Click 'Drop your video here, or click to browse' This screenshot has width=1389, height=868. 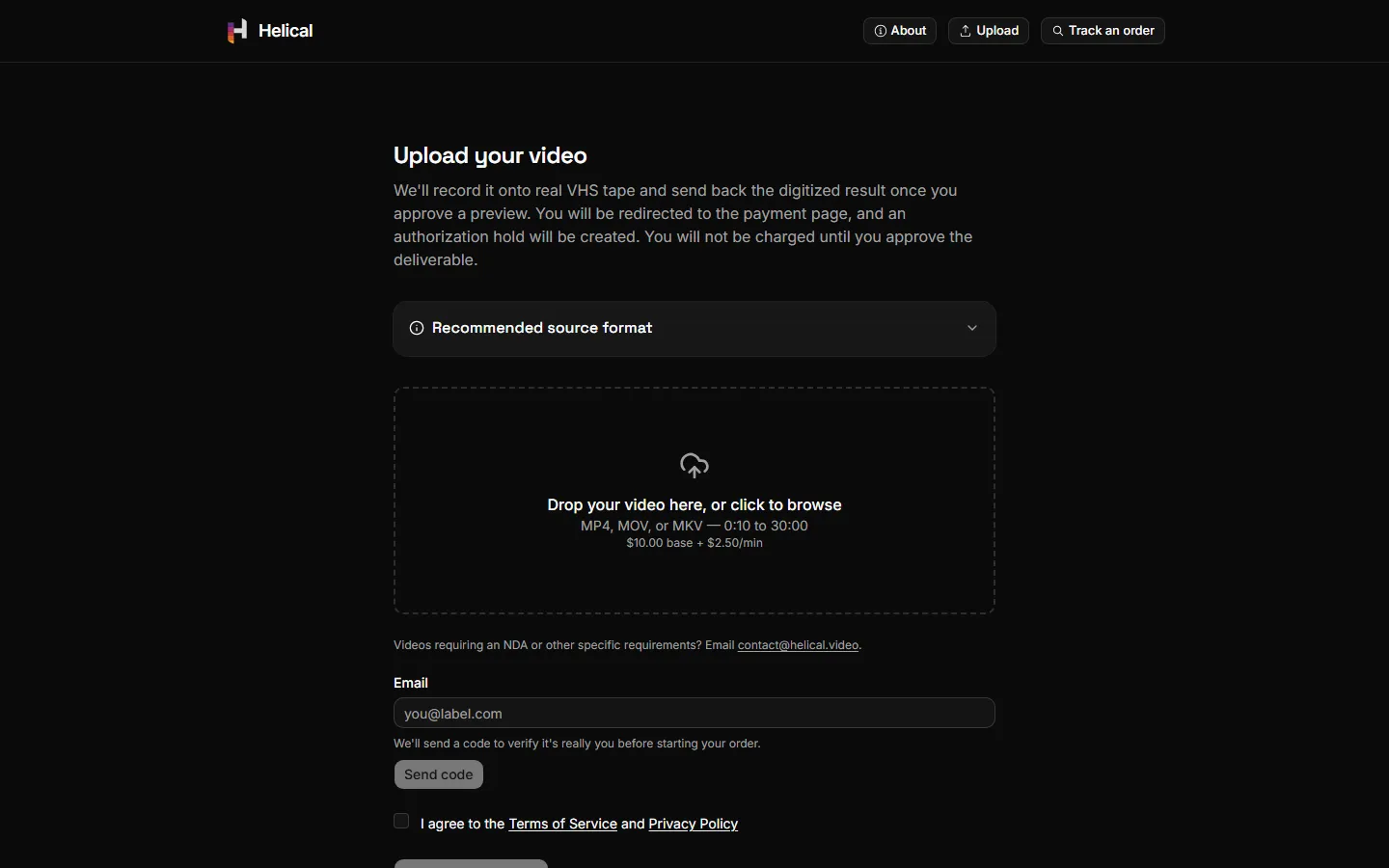pos(694,504)
